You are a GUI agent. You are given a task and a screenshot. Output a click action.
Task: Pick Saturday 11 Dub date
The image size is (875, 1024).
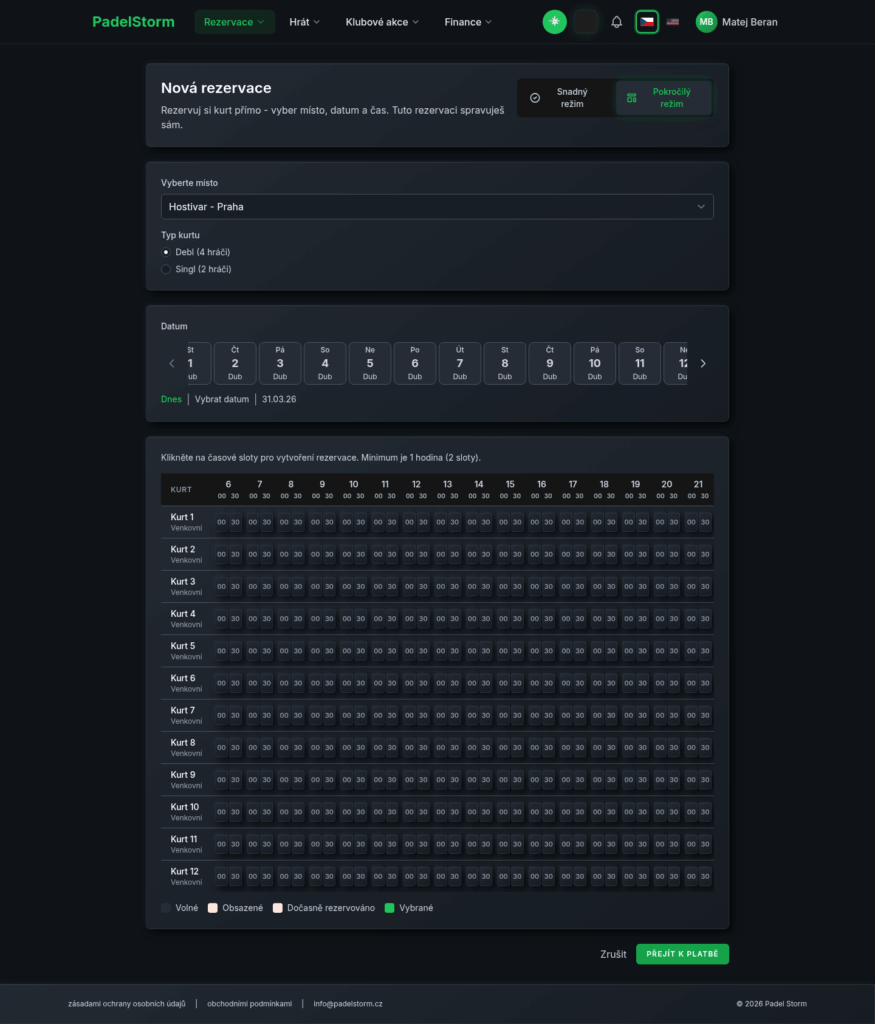(639, 364)
